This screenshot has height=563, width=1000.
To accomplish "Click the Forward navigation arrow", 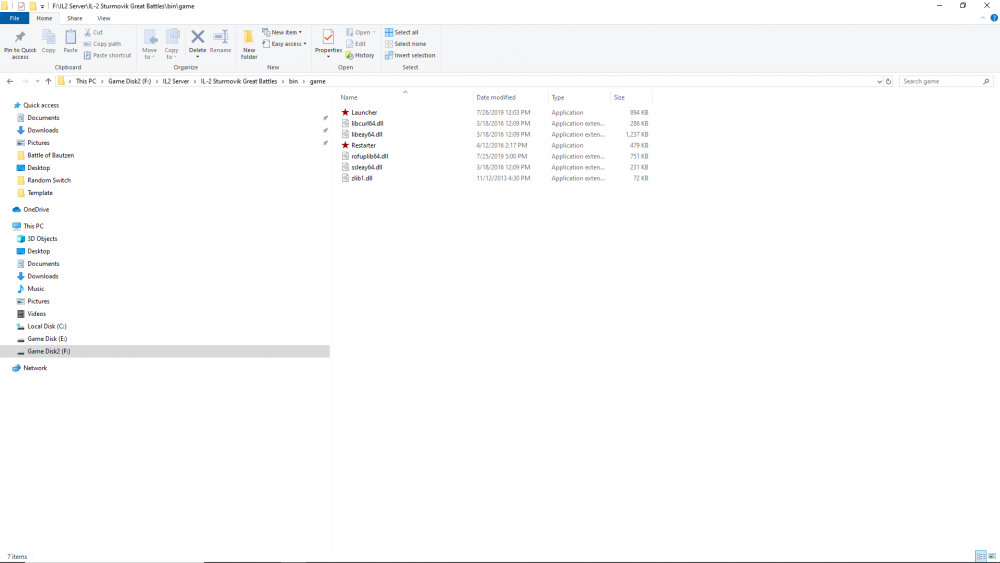I will click(25, 82).
